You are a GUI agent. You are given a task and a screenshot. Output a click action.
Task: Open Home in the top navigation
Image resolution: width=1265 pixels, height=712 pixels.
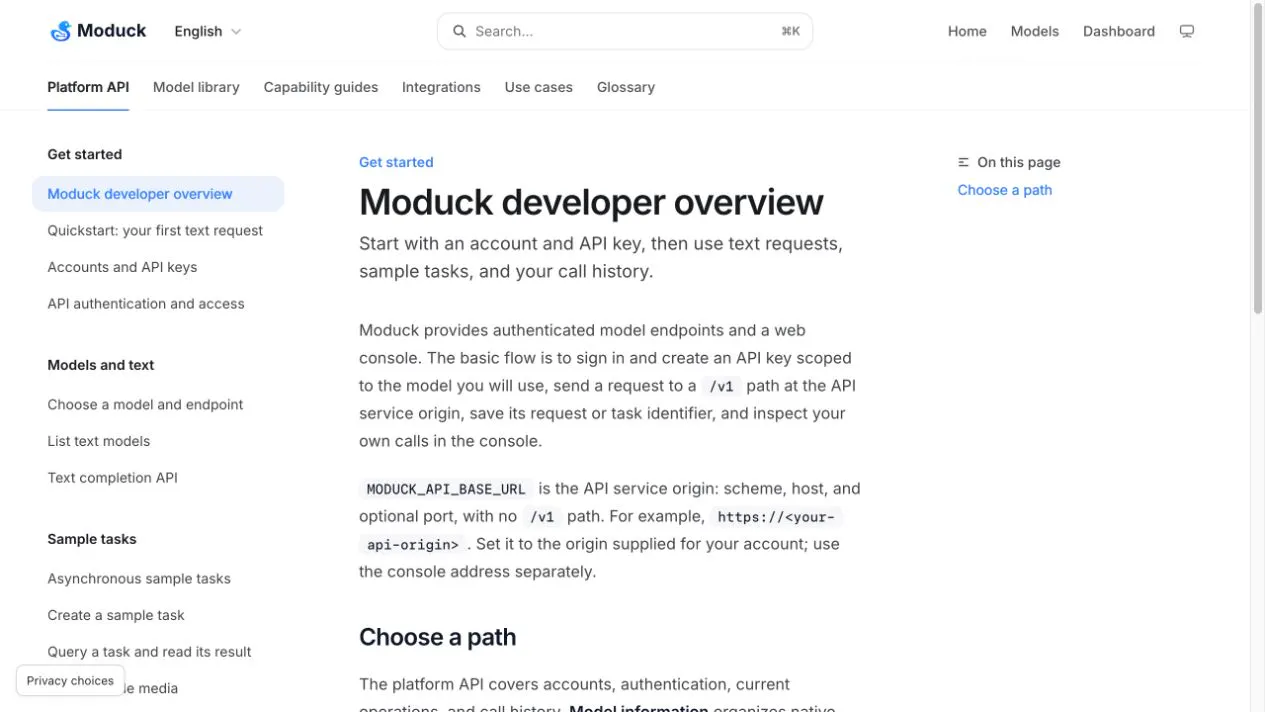[967, 31]
